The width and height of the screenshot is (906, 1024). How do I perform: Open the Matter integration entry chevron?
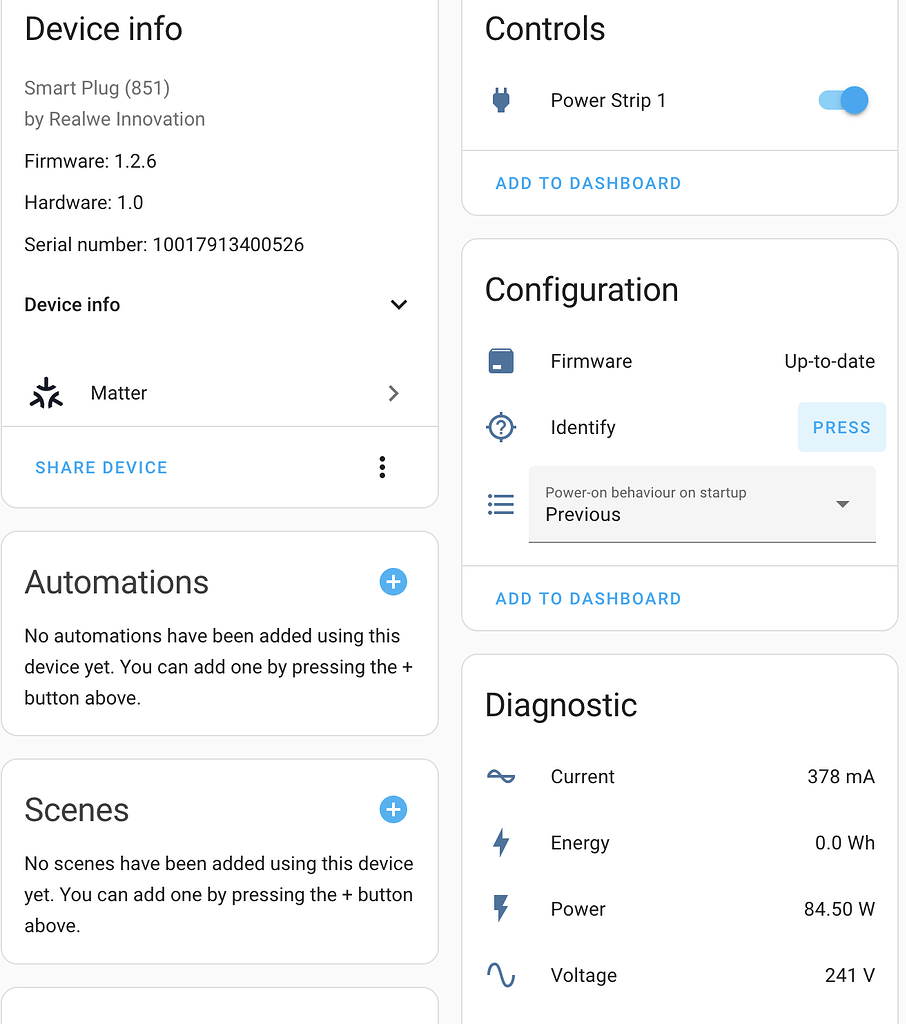[393, 393]
